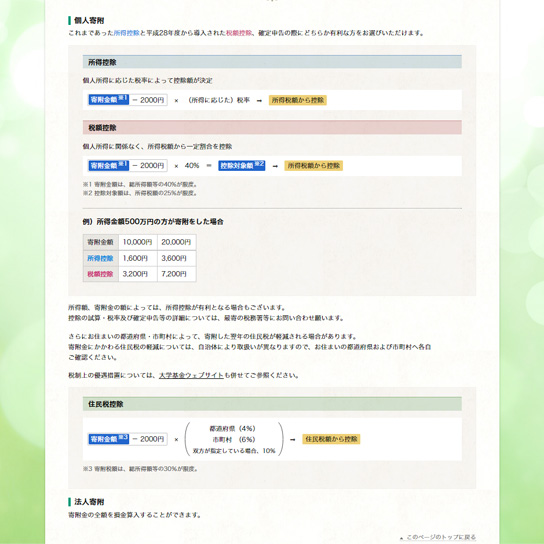The height and width of the screenshot is (544, 544).
Task: Click the 法人寄附 section heading
Action: (89, 502)
